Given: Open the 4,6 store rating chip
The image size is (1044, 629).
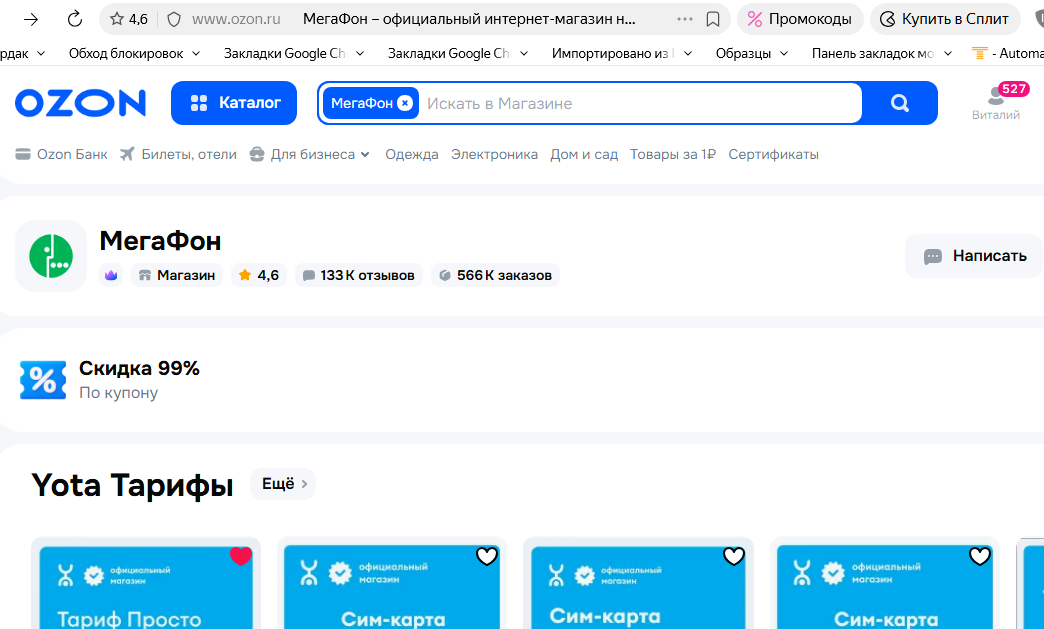Looking at the screenshot, I should [259, 275].
